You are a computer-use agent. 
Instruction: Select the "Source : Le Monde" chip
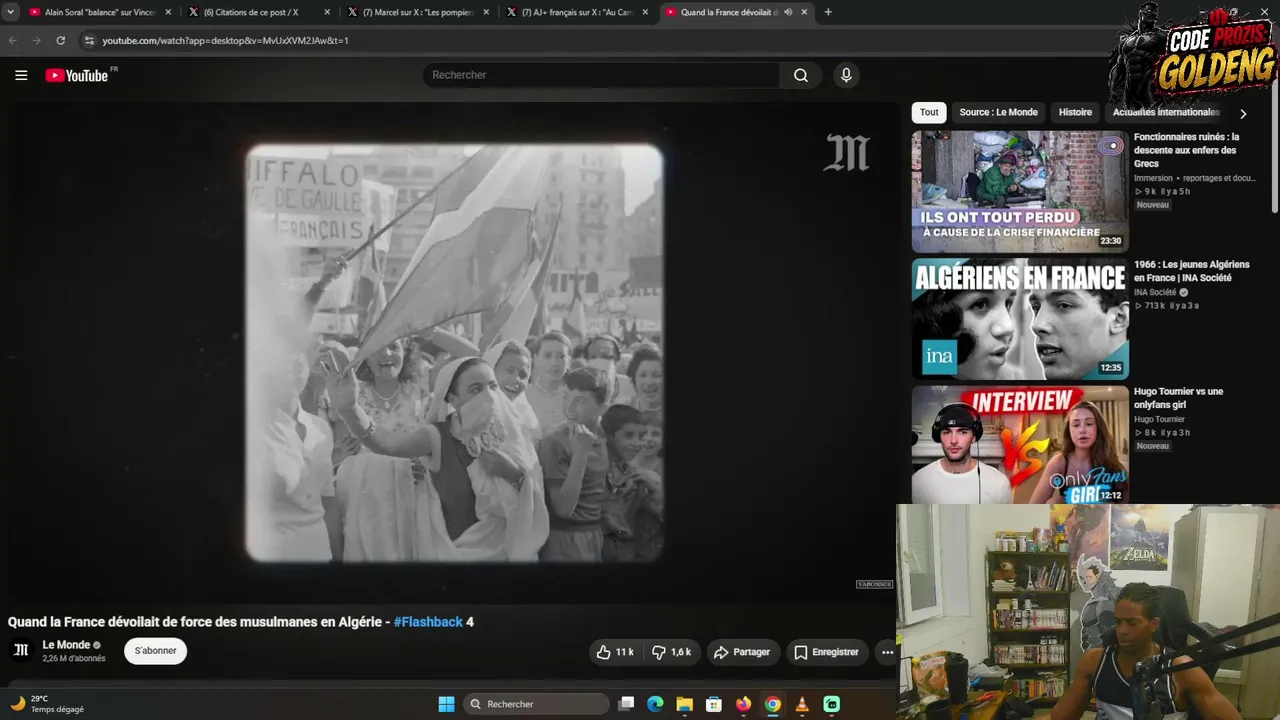(998, 112)
